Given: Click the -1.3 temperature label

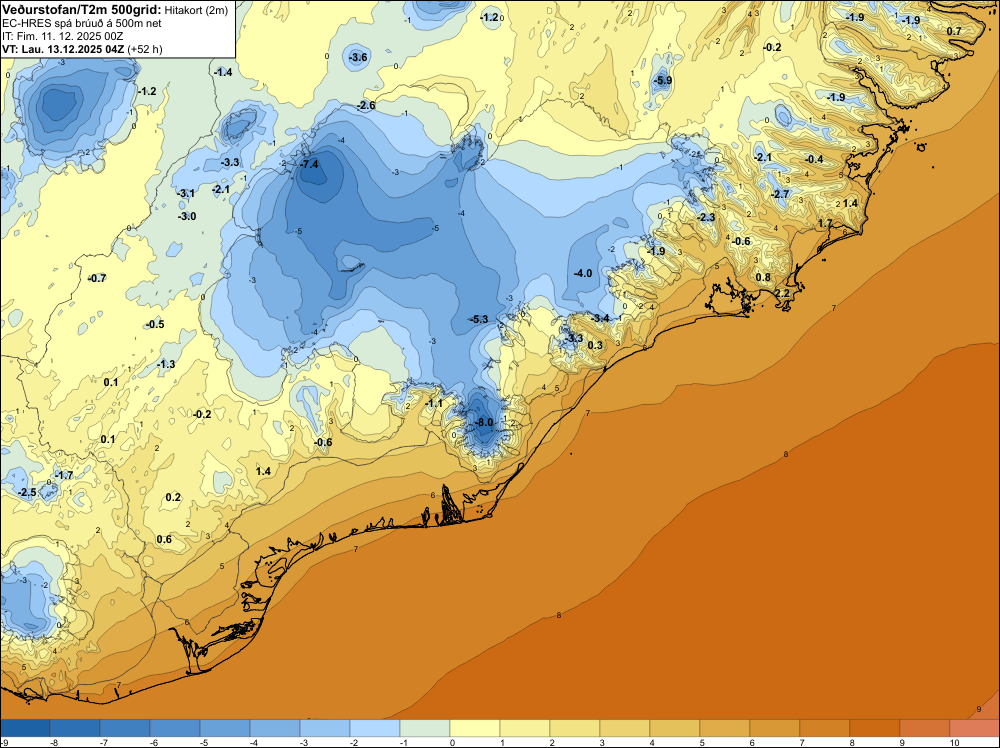Looking at the screenshot, I should (166, 364).
